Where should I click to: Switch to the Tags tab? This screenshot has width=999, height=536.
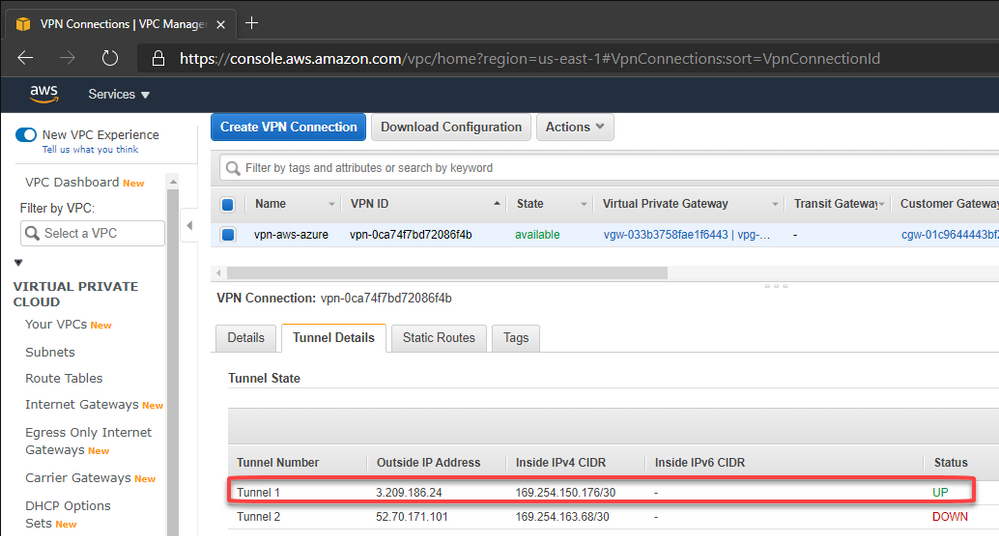pos(515,338)
